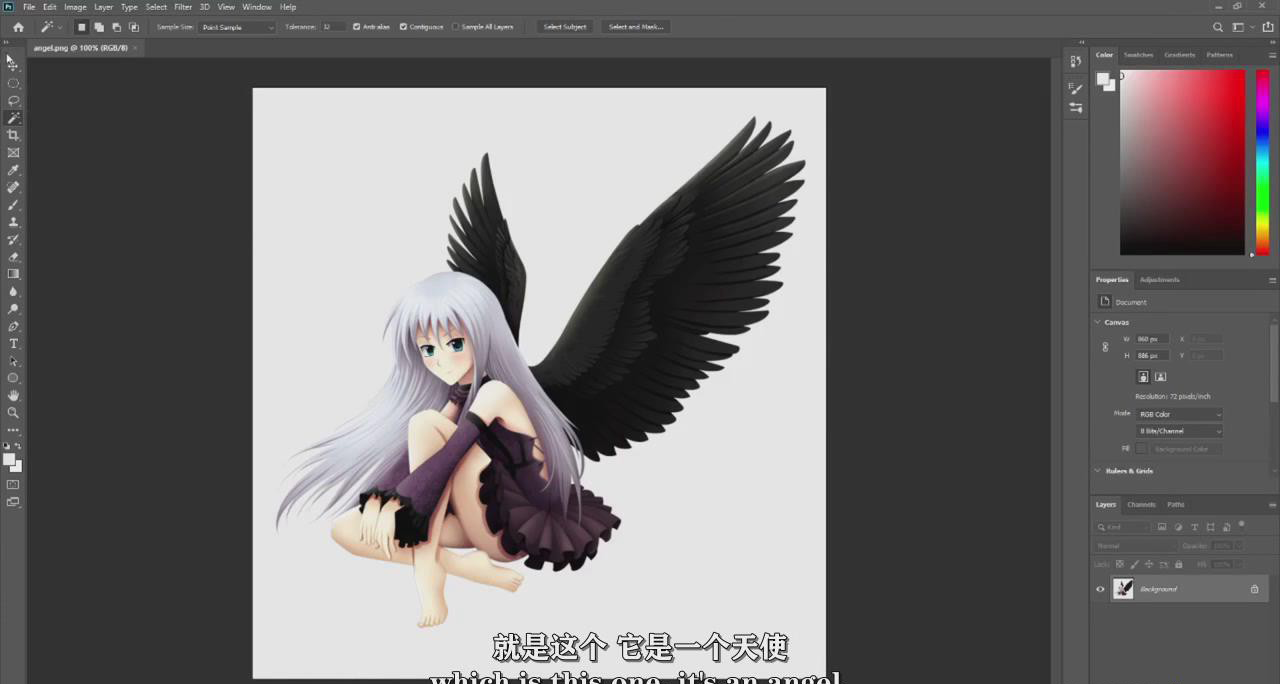1280x684 pixels.
Task: Click inside the color picker field
Action: point(1182,162)
